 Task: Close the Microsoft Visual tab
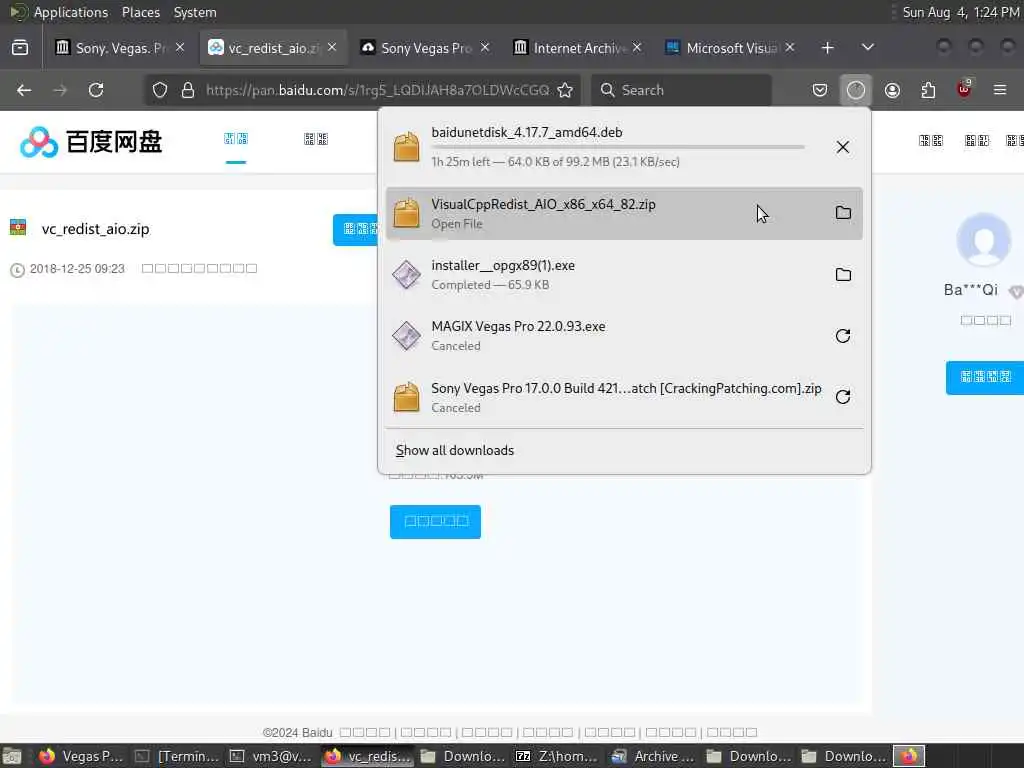[790, 48]
